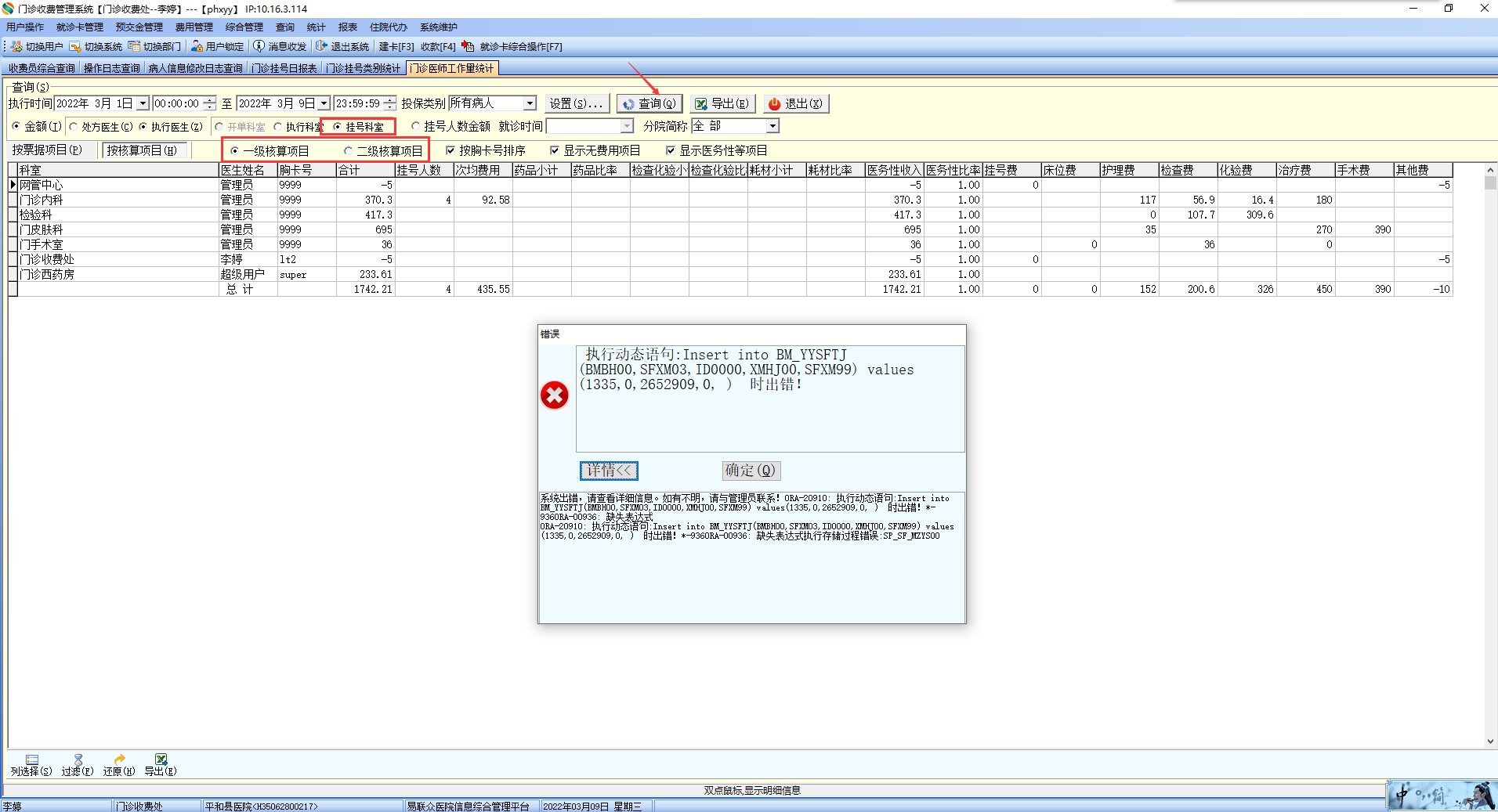Viewport: 1498px width, 812px height.
Task: Switch to the 门诊挂号日报表 tab
Action: pos(284,68)
